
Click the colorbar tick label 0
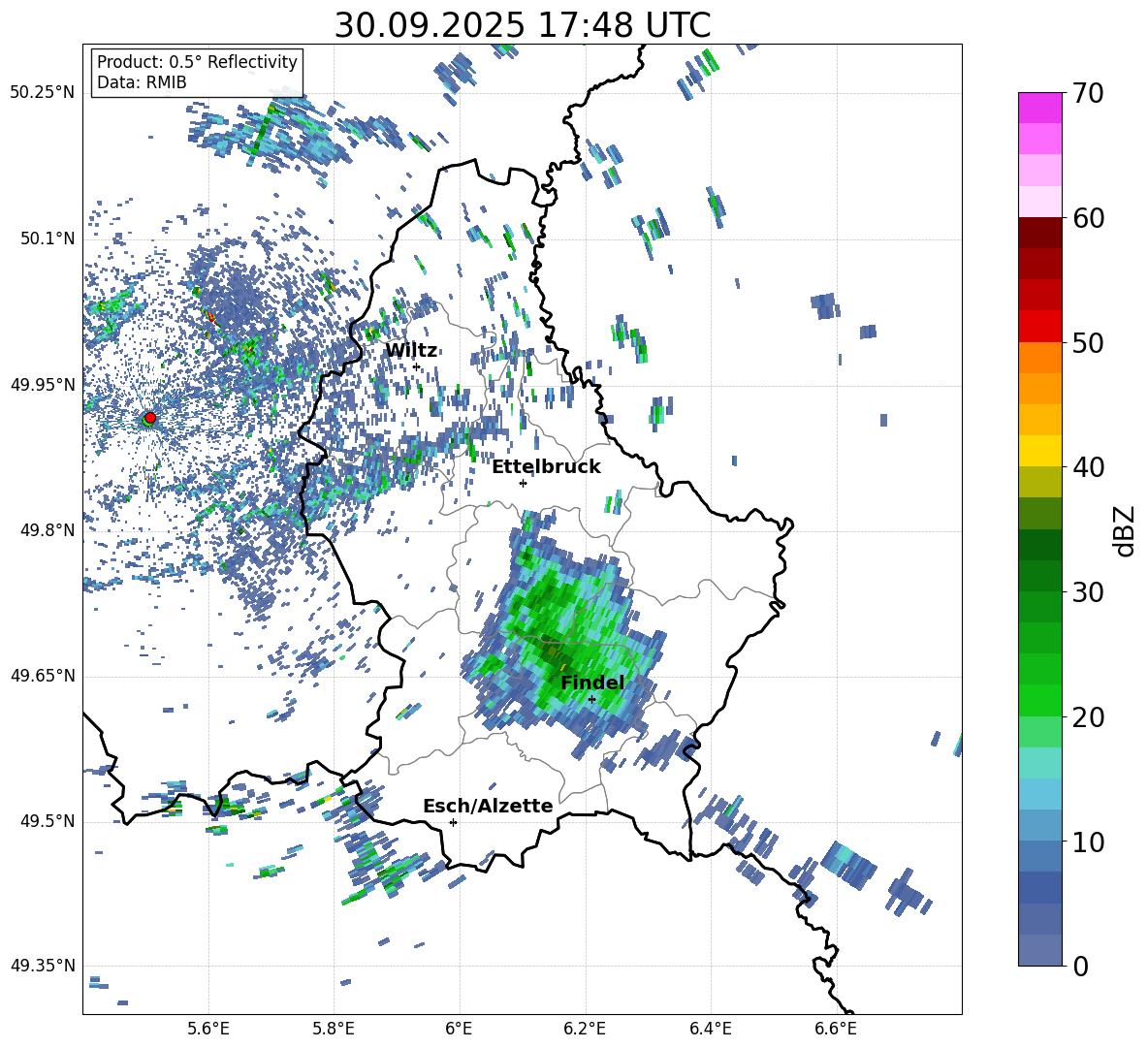point(1080,966)
